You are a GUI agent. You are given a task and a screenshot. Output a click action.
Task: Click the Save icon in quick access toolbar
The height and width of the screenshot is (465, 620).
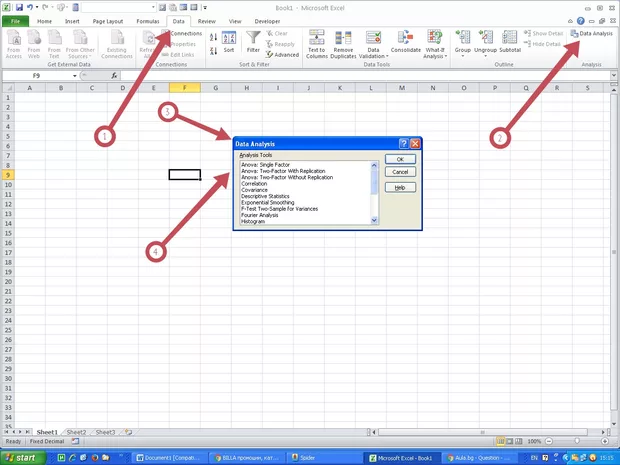pos(19,7)
